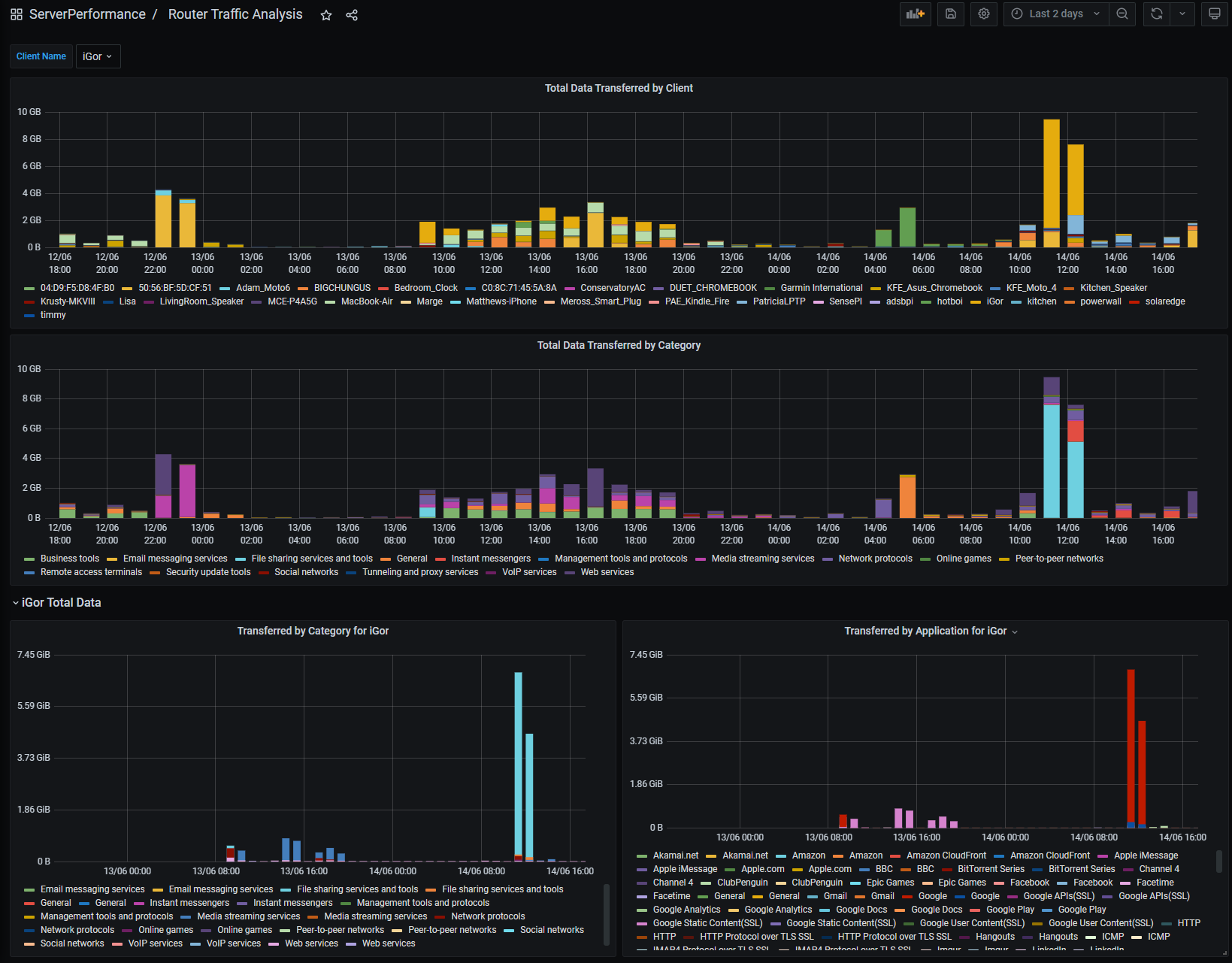This screenshot has width=1232, height=963.
Task: Toggle BIGCHUNGUS series in client legend
Action: 342,288
